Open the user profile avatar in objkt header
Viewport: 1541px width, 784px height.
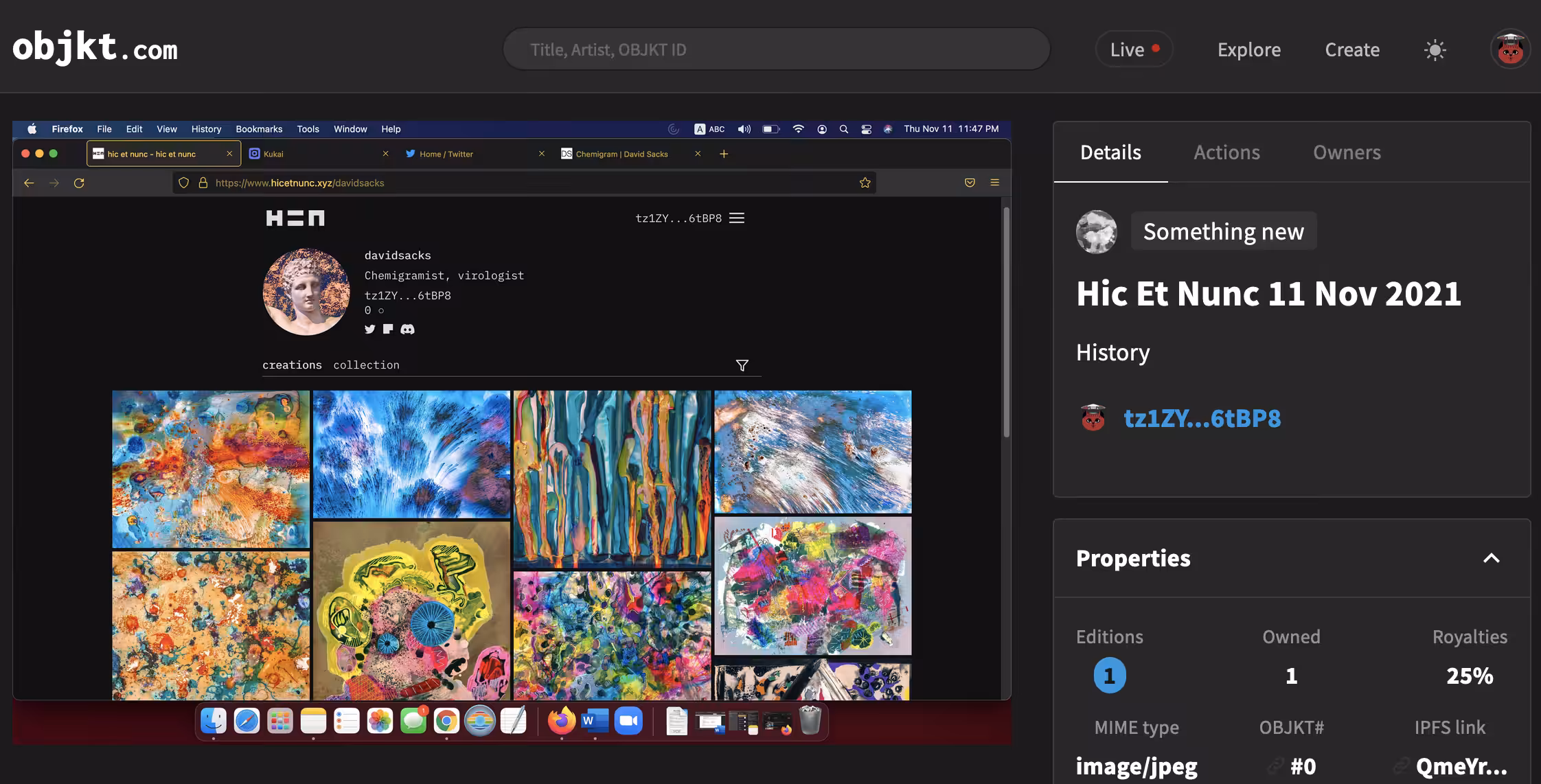tap(1510, 49)
